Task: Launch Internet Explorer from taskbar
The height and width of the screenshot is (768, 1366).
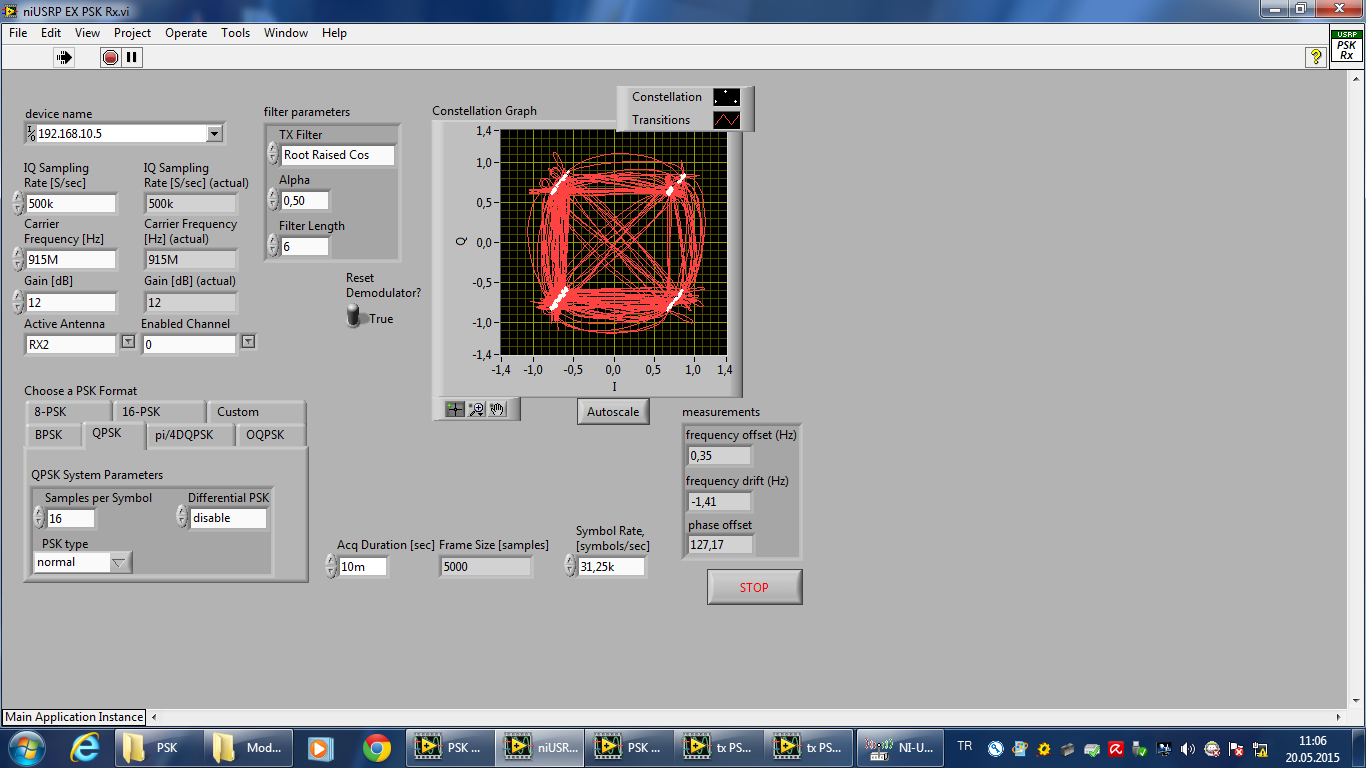Action: tap(86, 747)
